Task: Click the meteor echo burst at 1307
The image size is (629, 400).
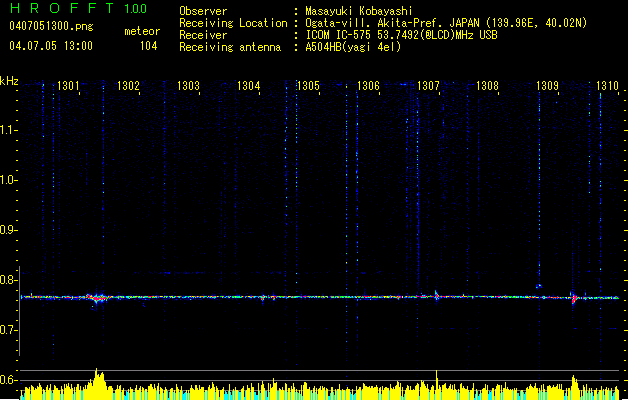Action: click(x=437, y=296)
